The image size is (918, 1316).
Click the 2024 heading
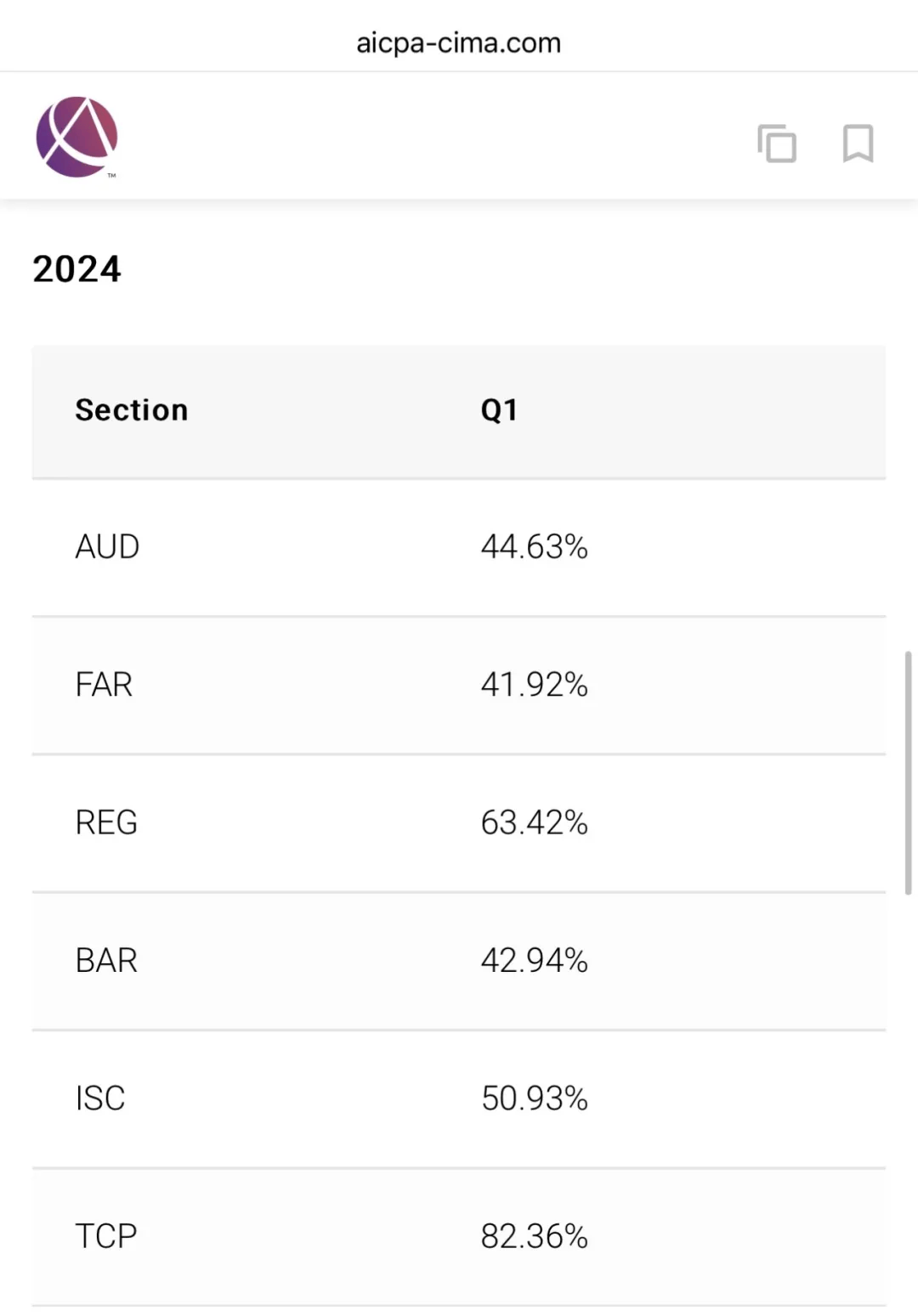coord(76,268)
